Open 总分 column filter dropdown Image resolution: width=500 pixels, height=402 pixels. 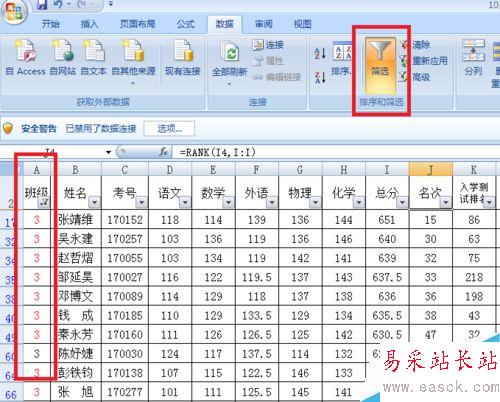[402, 202]
